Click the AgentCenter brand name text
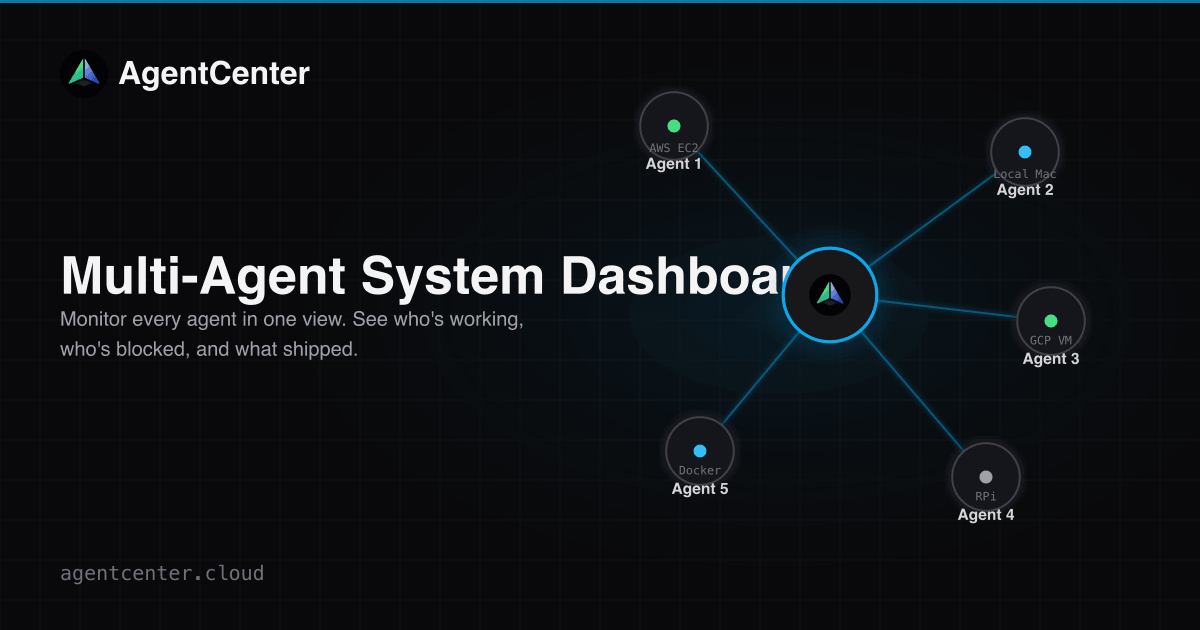The image size is (1200, 630). [214, 74]
